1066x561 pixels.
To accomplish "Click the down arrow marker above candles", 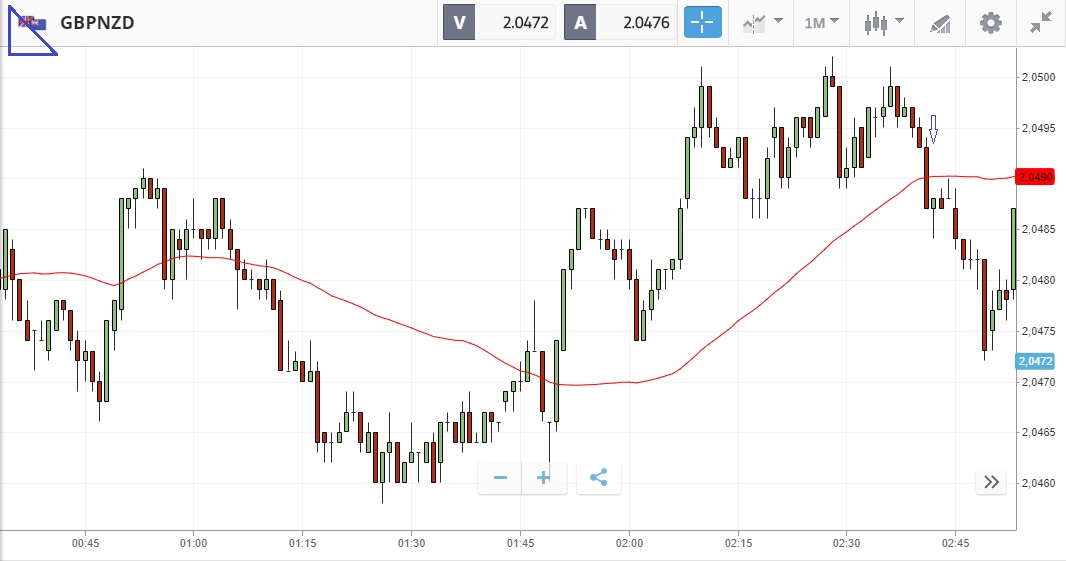I will pyautogui.click(x=933, y=128).
